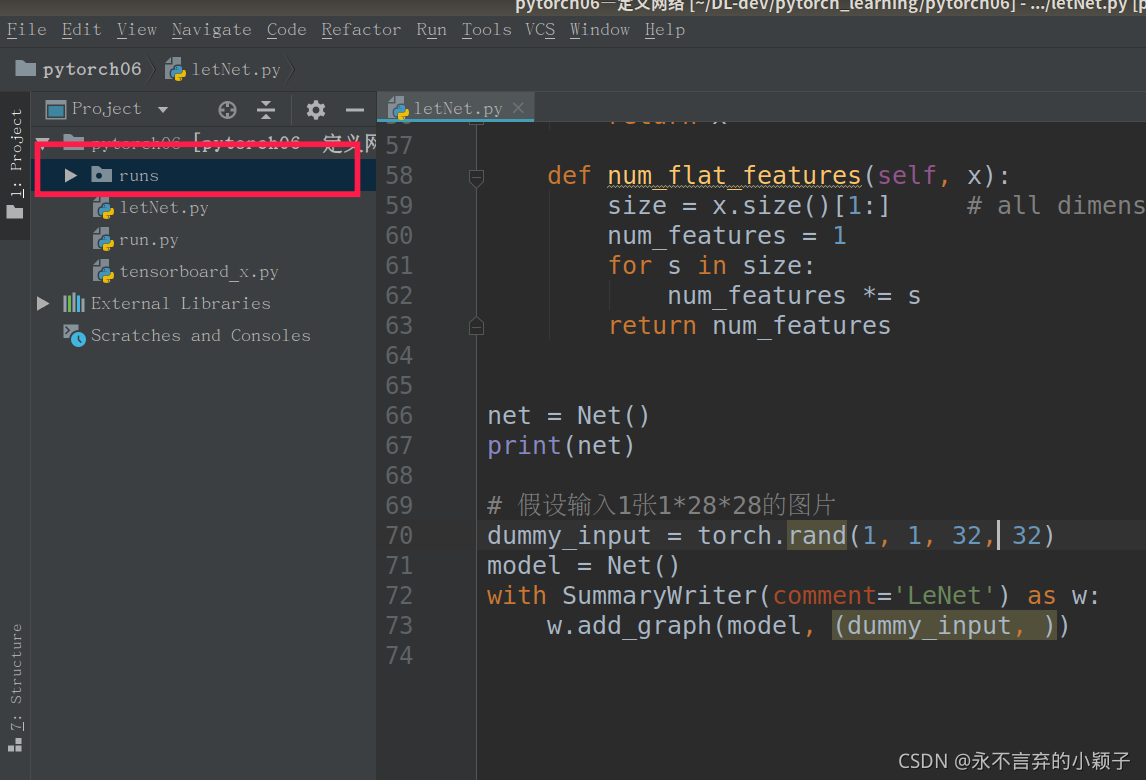The height and width of the screenshot is (780, 1146).
Task: Select tensorboard_x.py in the project tree
Action: click(199, 272)
